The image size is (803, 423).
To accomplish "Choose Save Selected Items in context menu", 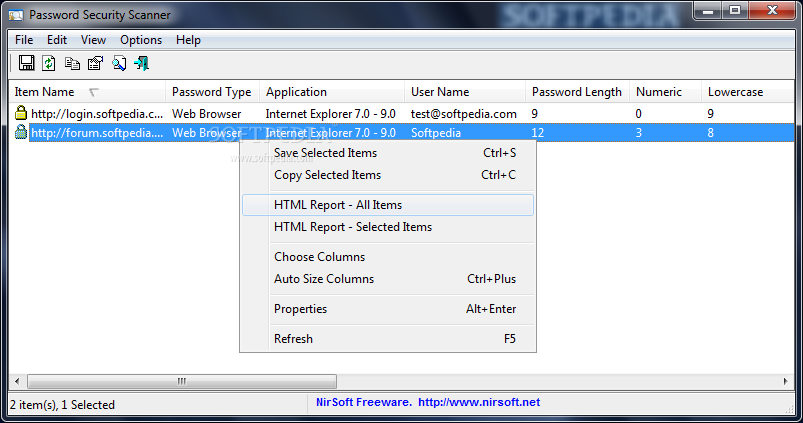I will 388,153.
